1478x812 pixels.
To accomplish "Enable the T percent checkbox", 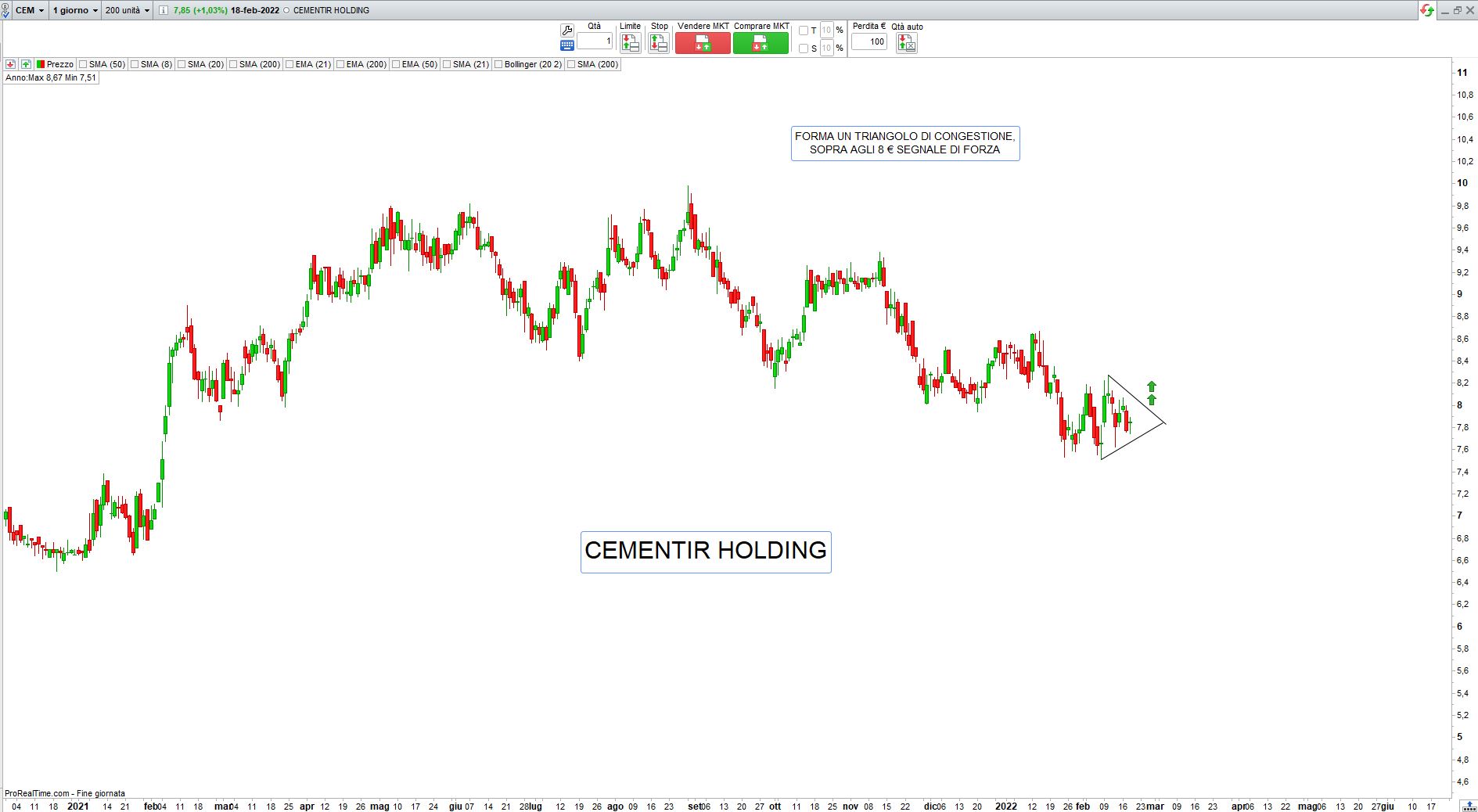I will (804, 31).
